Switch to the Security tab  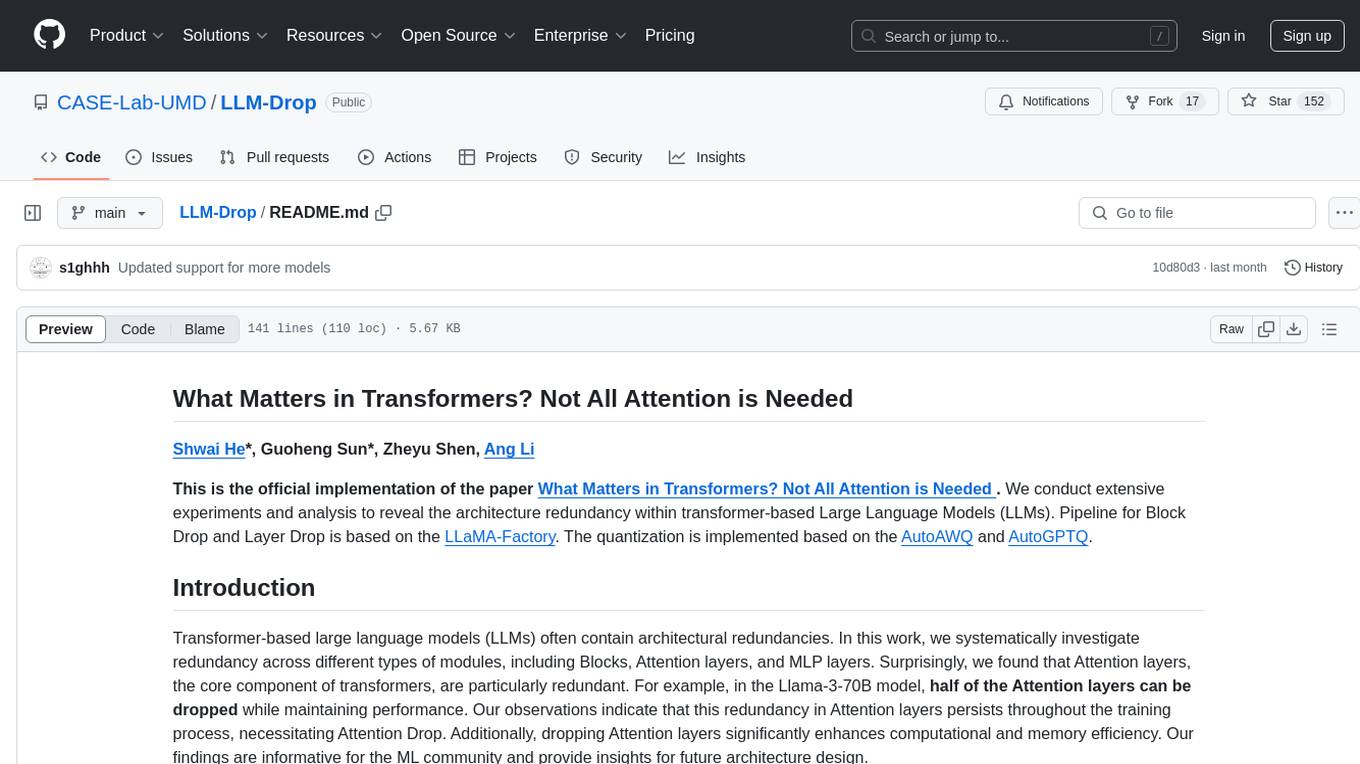(x=603, y=157)
